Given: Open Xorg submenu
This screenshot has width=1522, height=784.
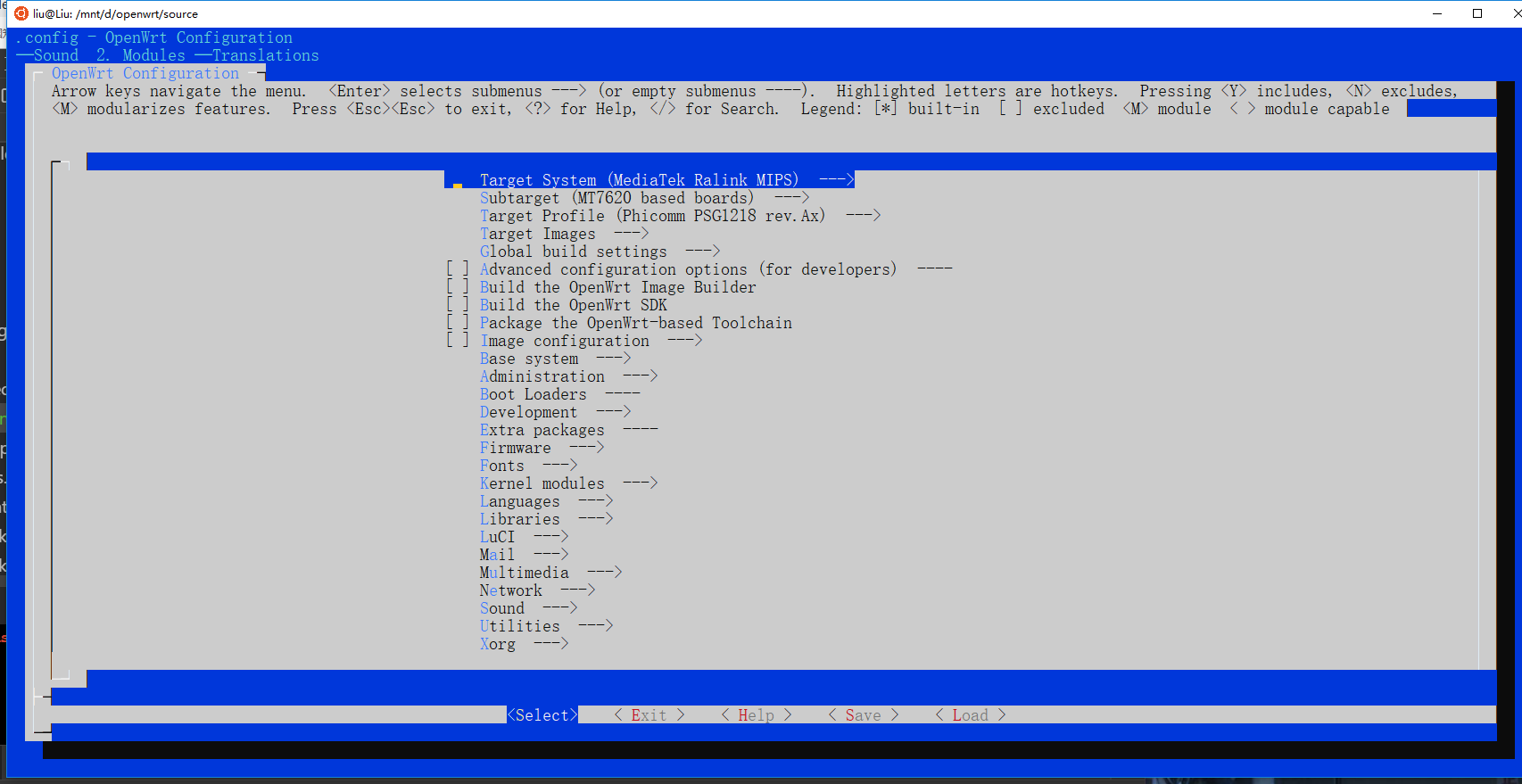Looking at the screenshot, I should tap(524, 644).
